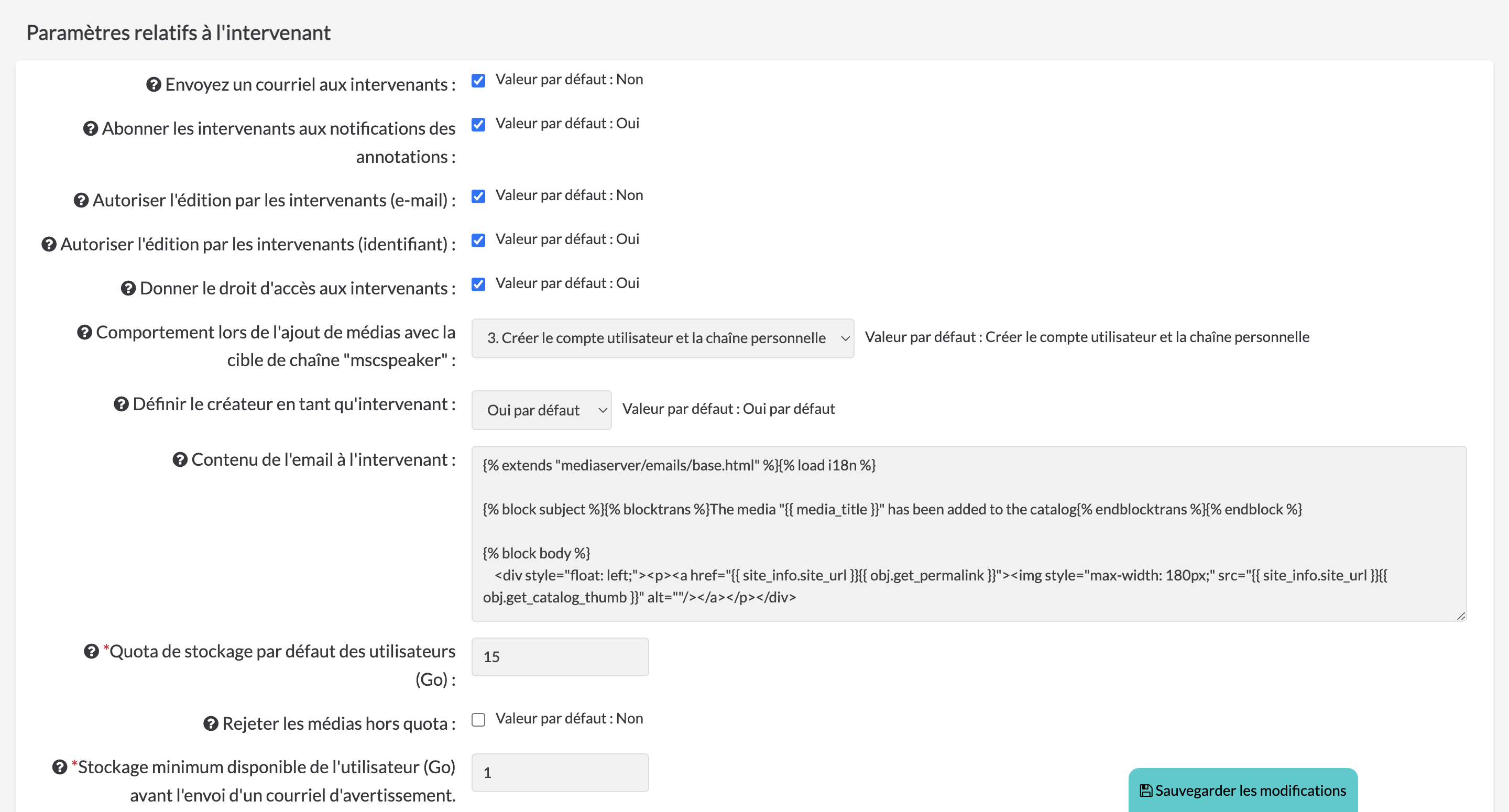1509x812 pixels.
Task: Uncheck 'Donner le droit d'accès aux intervenants'
Action: click(x=478, y=285)
